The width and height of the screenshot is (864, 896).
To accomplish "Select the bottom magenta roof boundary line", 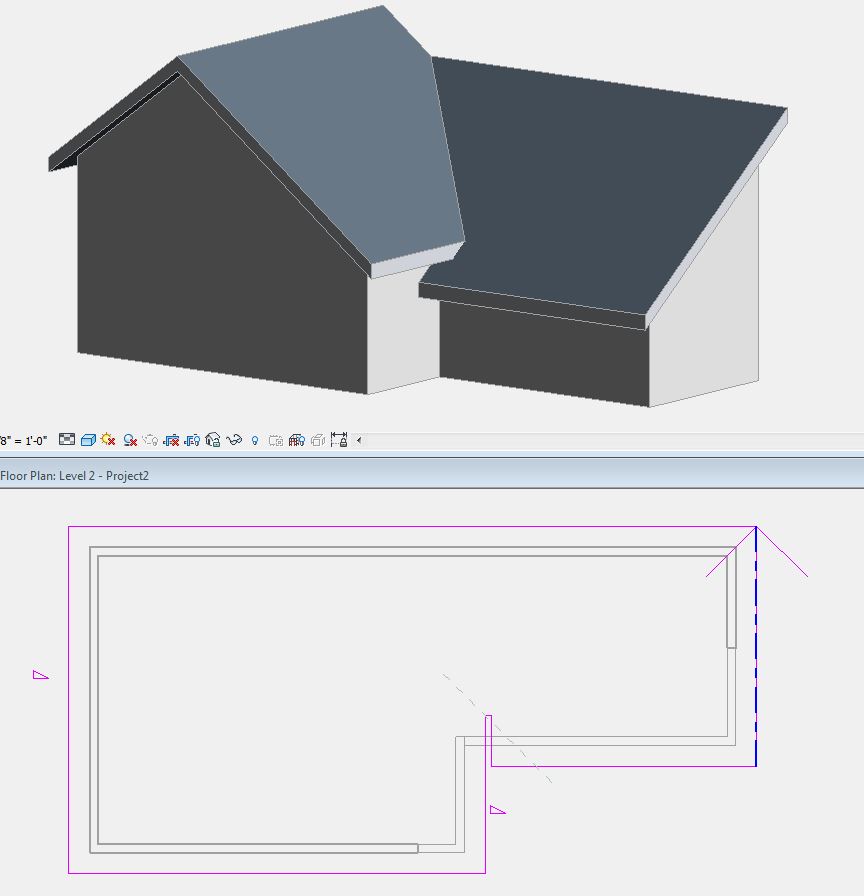I will point(277,873).
